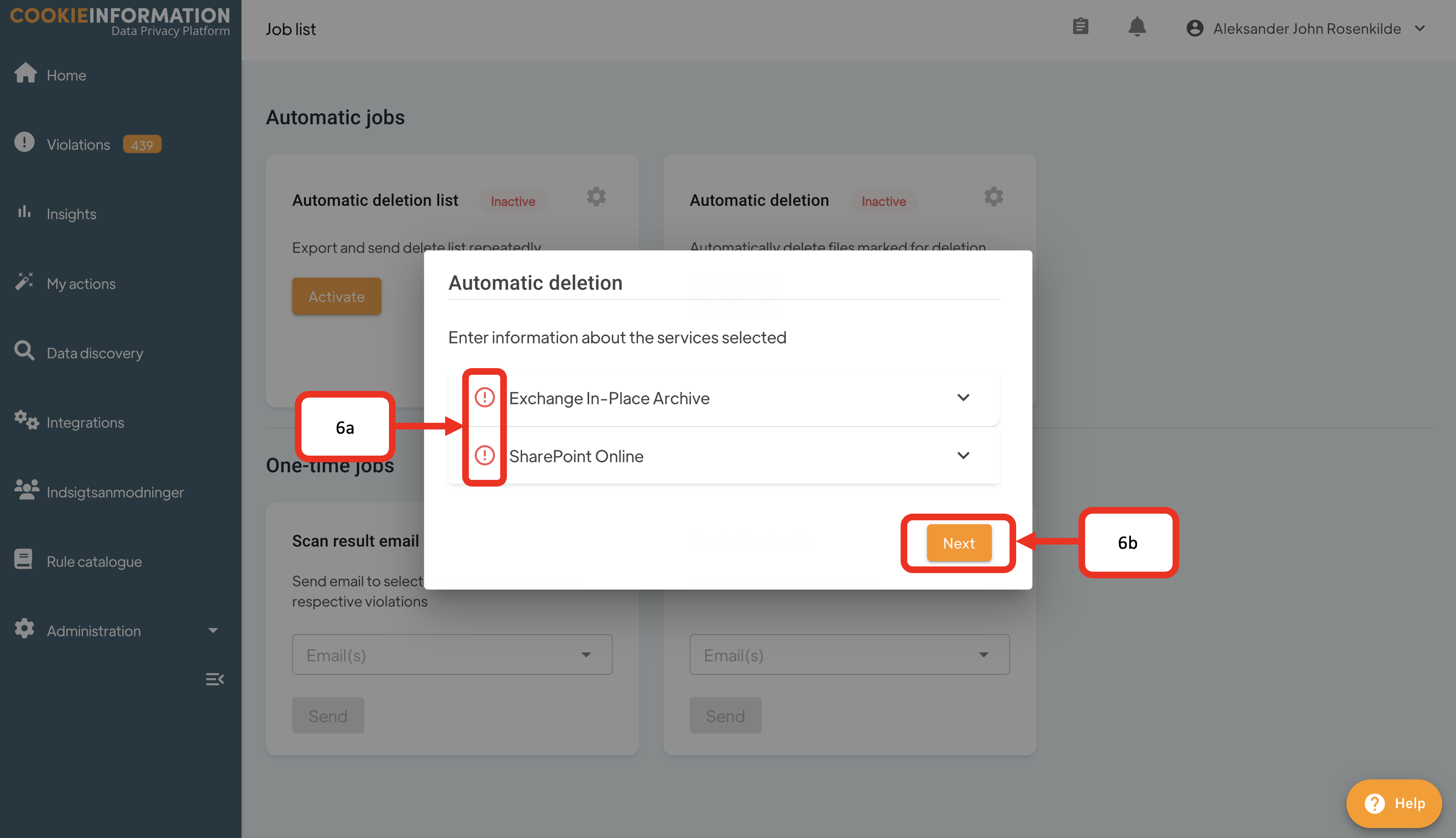
Task: Click the user account avatar icon
Action: (1194, 28)
